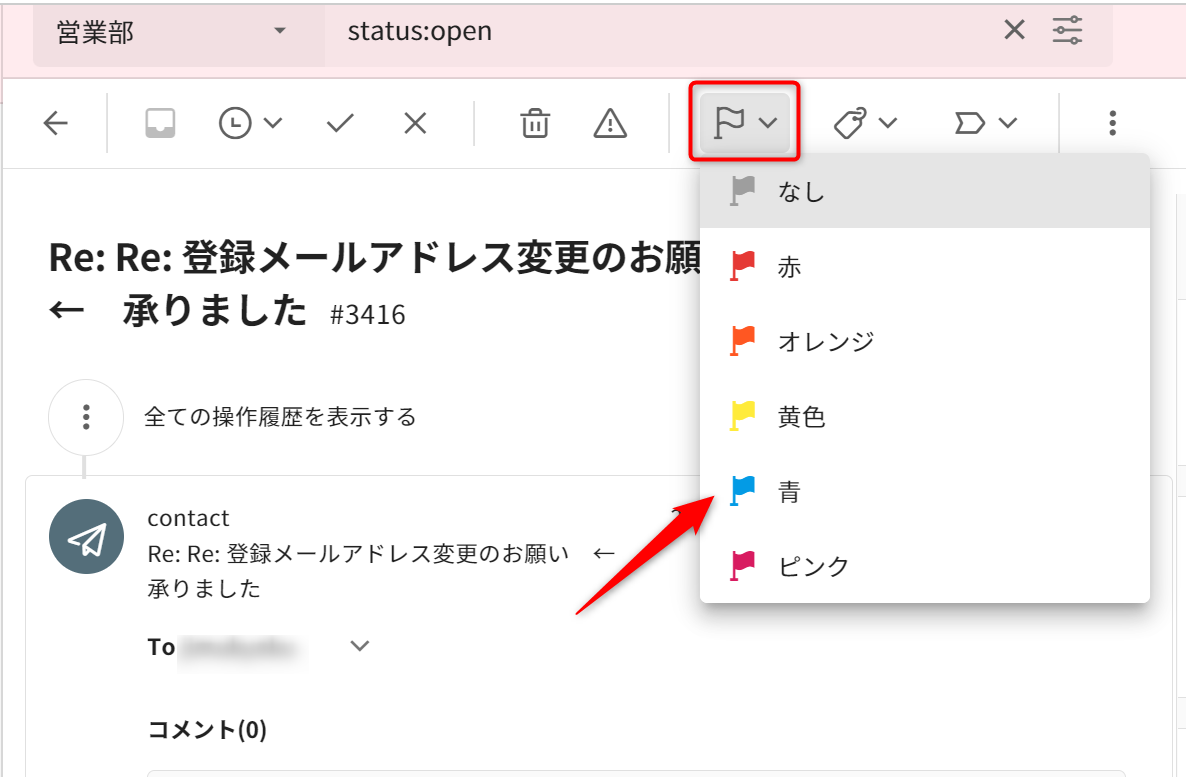Choose the 青 blue flag option

coord(790,491)
